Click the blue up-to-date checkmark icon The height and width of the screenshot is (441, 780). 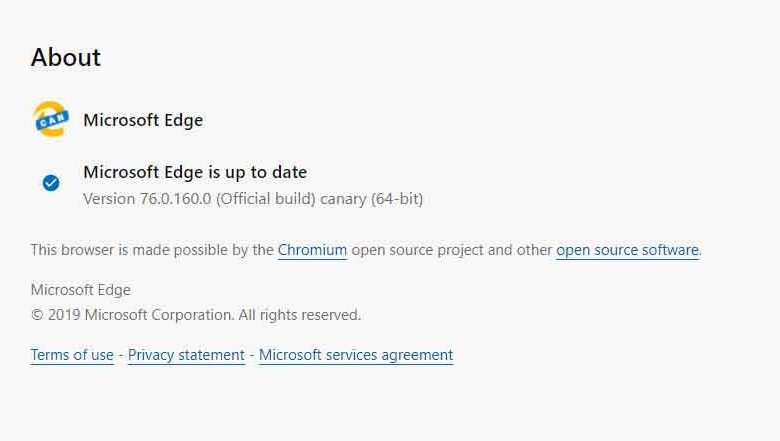click(x=51, y=183)
